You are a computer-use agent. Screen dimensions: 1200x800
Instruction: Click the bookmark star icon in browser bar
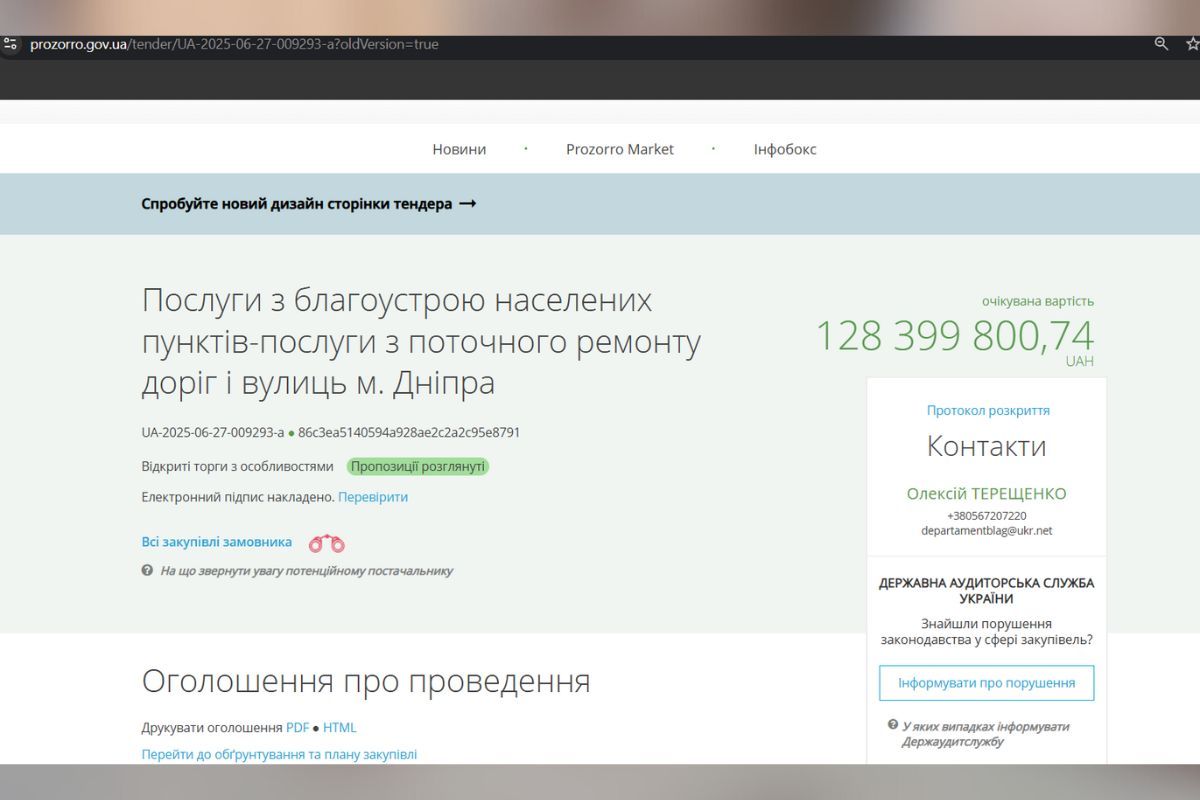[1191, 44]
